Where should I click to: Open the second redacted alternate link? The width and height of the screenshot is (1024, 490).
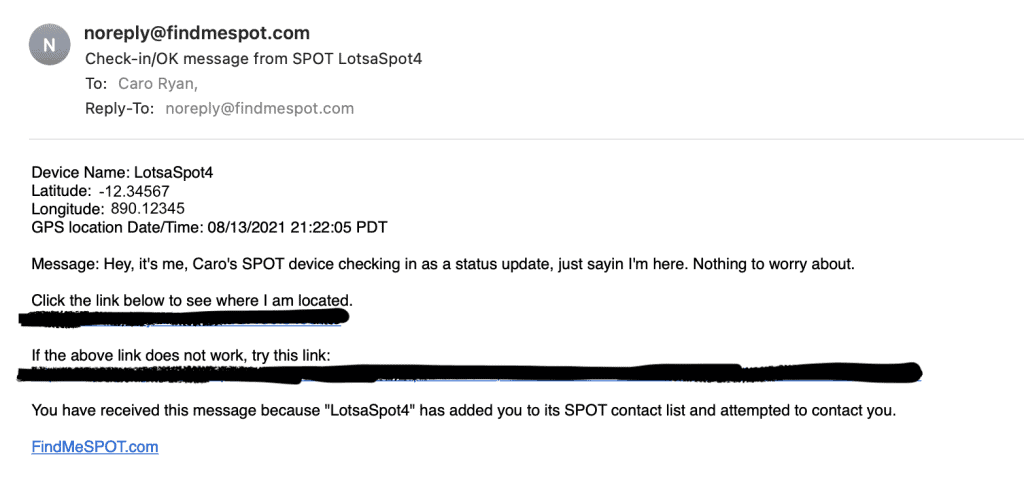469,372
